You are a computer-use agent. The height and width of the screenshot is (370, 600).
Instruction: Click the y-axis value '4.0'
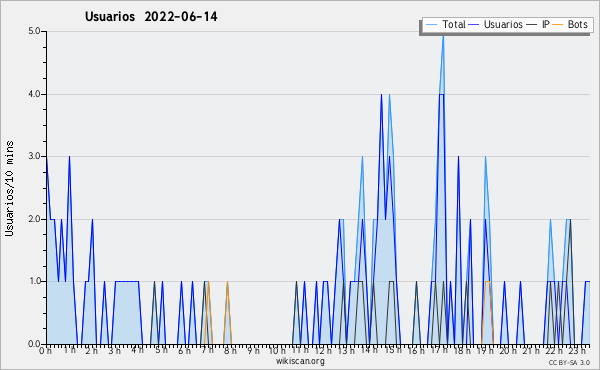click(34, 94)
